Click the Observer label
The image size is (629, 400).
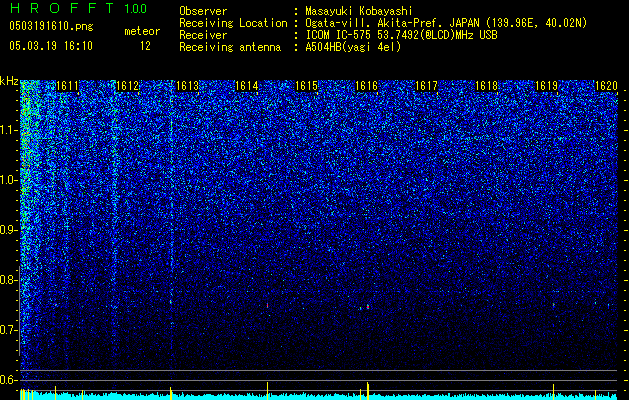tap(203, 11)
